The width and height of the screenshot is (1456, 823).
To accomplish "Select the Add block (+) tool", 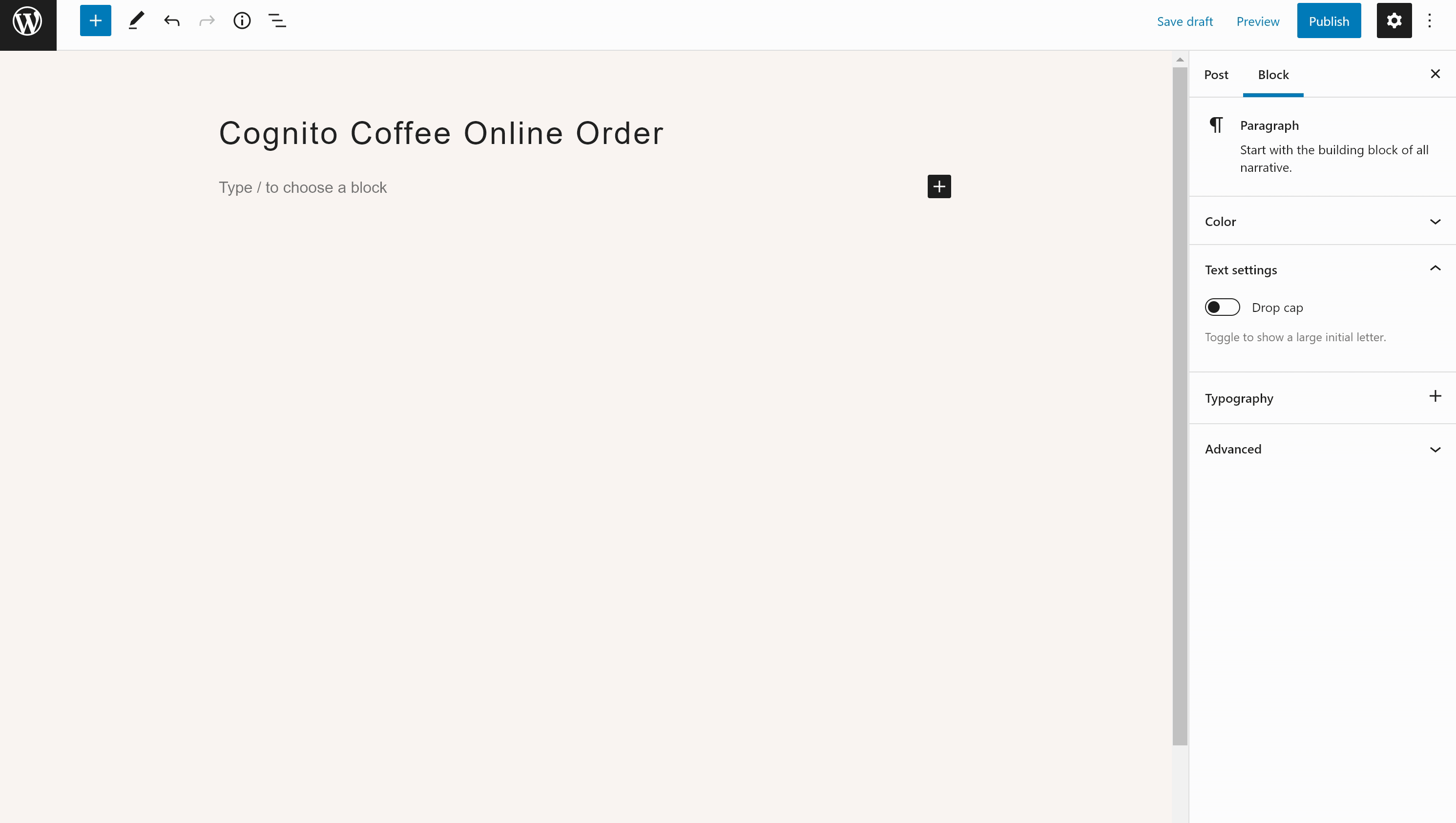I will click(x=95, y=21).
